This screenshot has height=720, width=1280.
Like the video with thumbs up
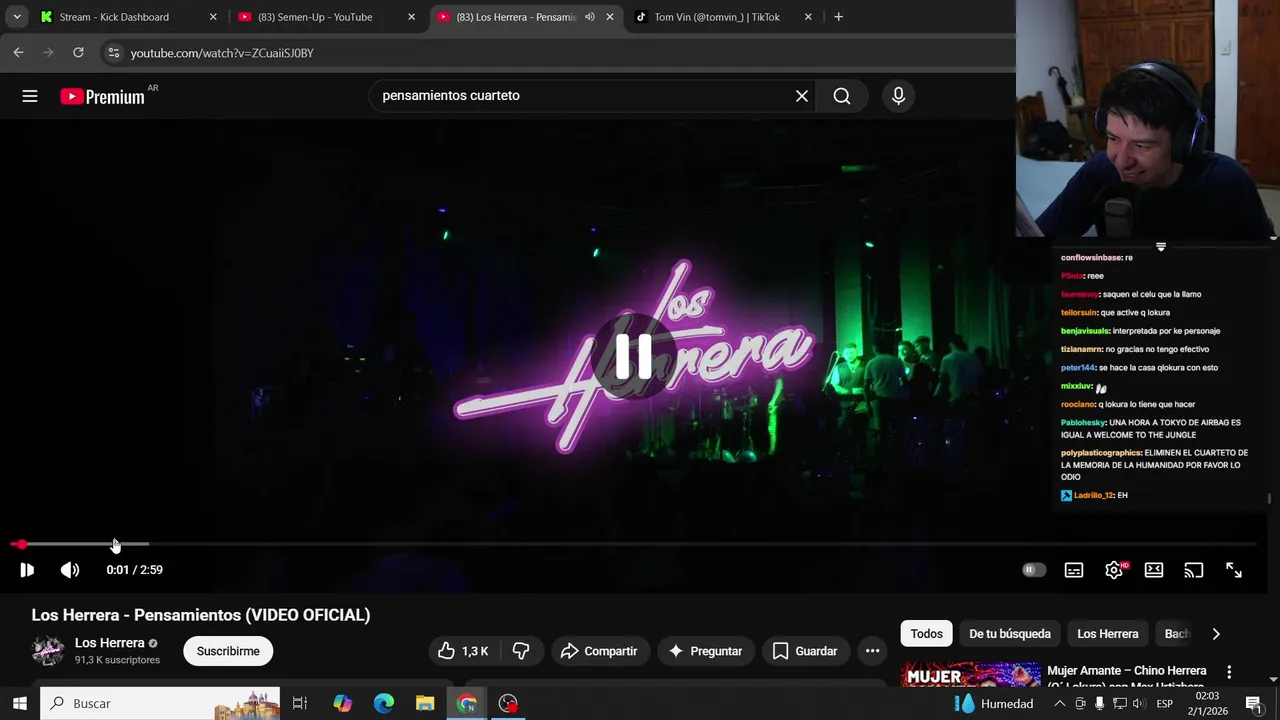click(x=463, y=651)
